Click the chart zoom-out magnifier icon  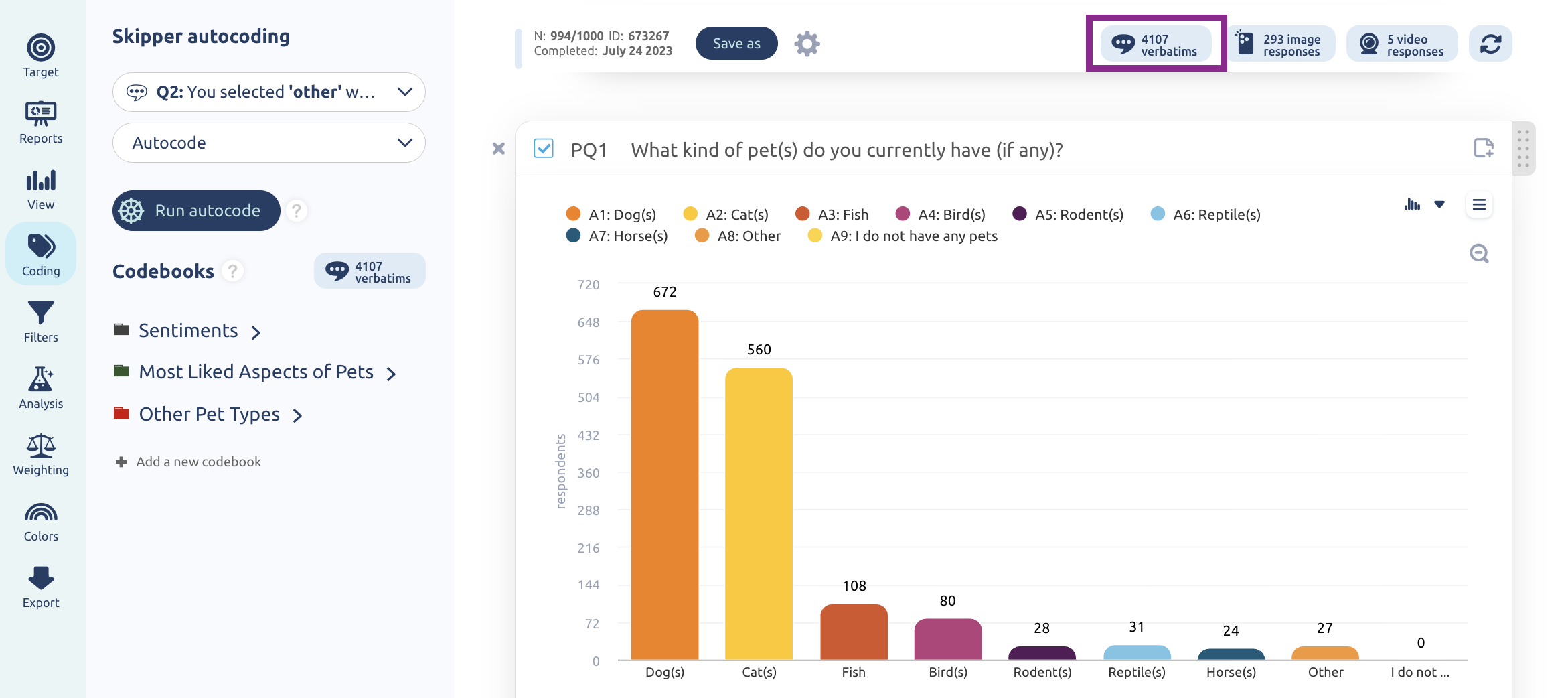tap(1479, 253)
